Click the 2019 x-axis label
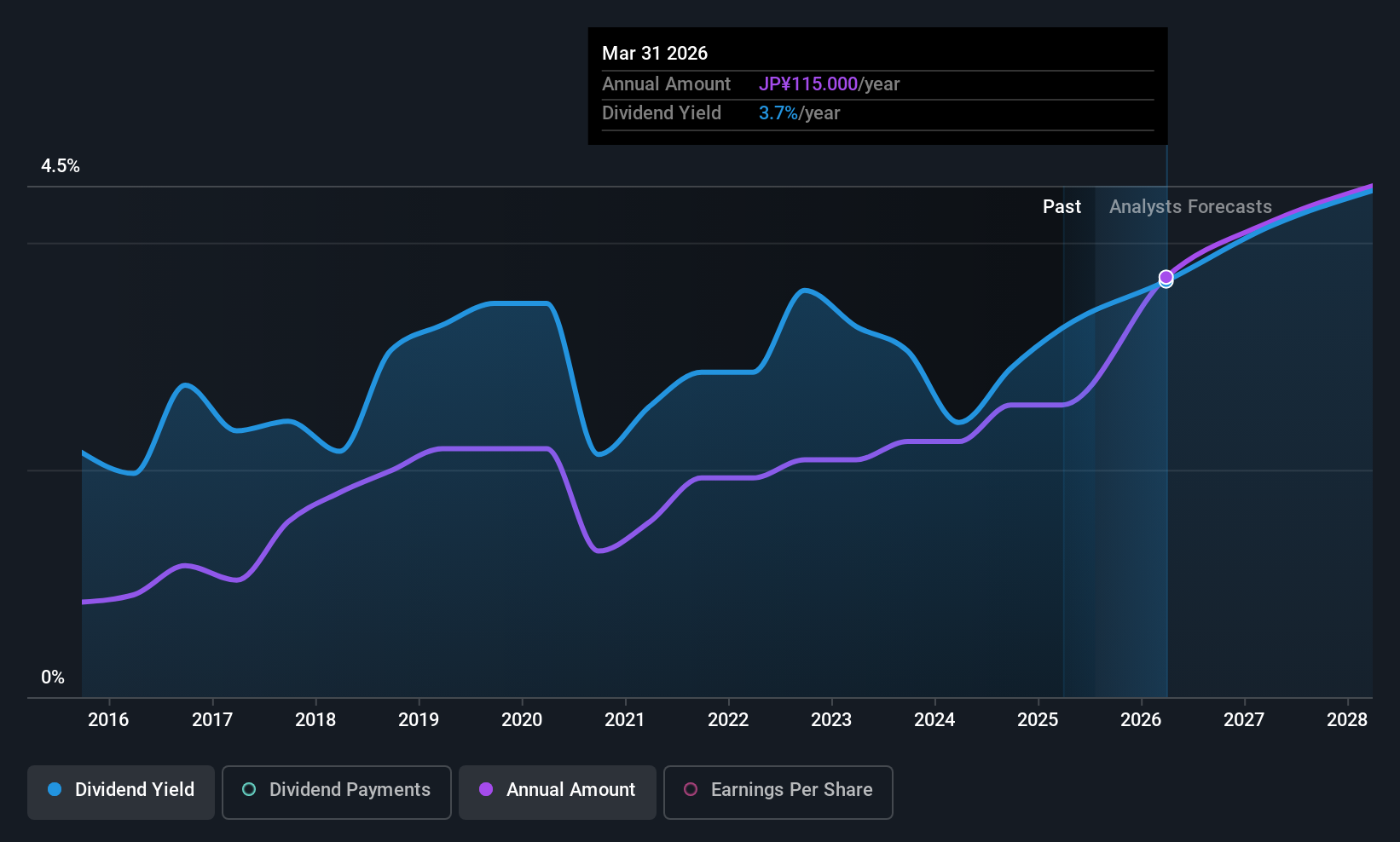 point(419,720)
